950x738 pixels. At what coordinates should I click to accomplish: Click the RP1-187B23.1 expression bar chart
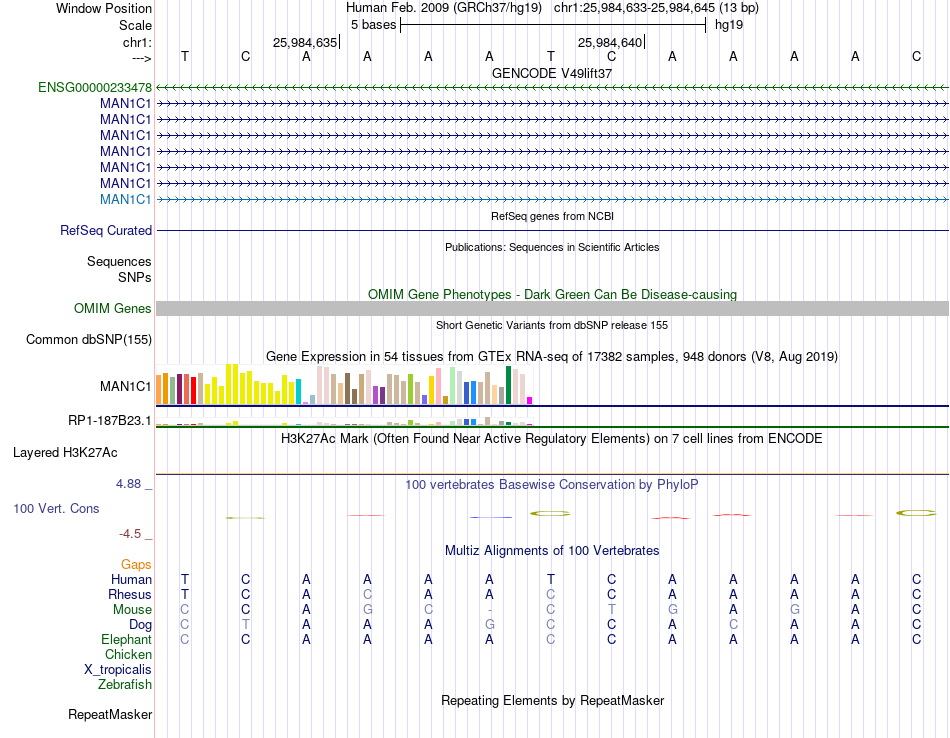click(344, 421)
